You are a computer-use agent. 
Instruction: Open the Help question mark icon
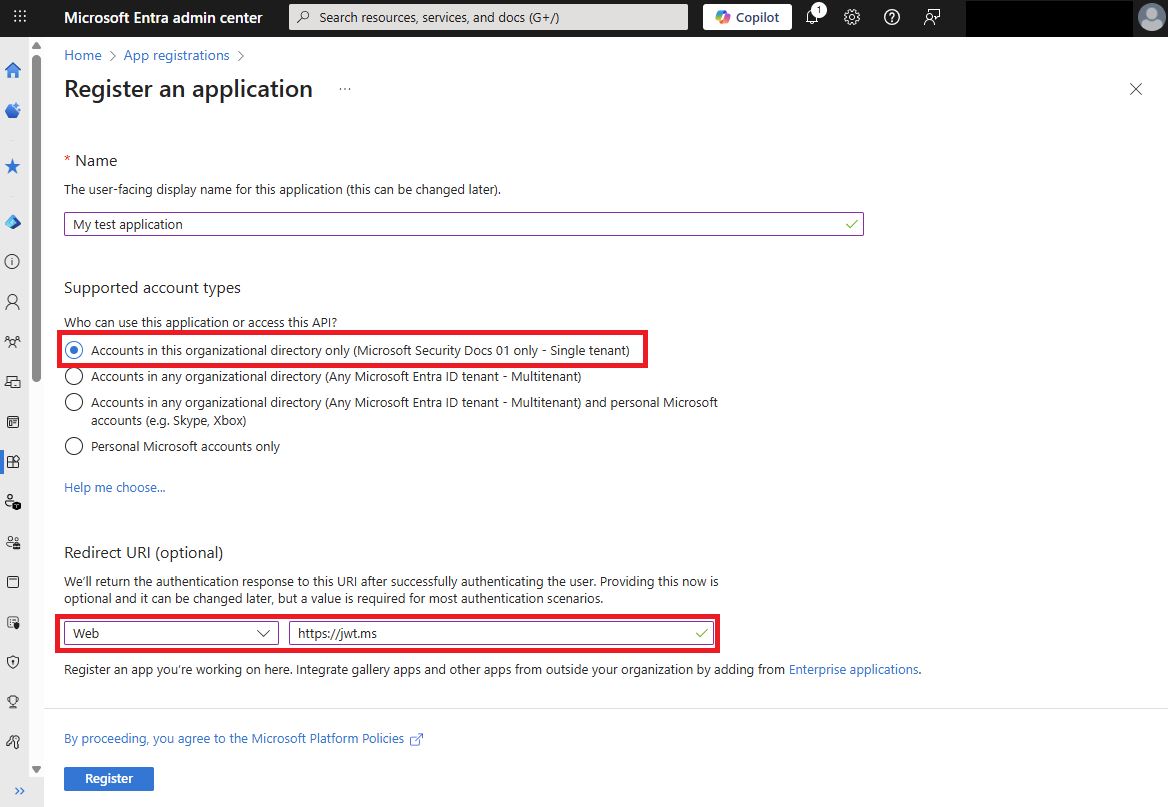[x=892, y=17]
